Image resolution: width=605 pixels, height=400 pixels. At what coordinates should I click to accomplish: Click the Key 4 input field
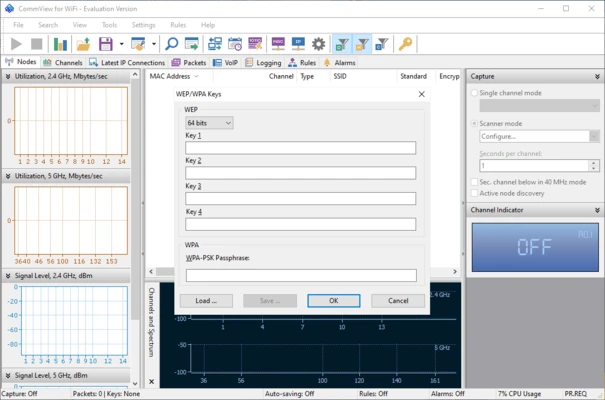[x=301, y=224]
